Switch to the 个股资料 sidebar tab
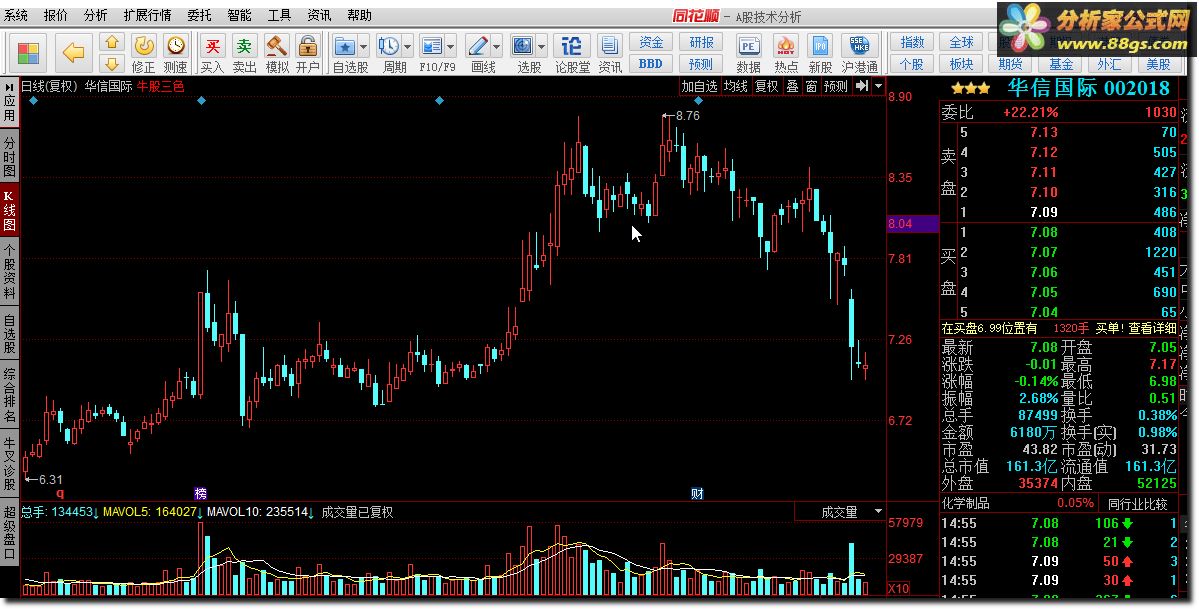Viewport: 1199px width, 609px height. coord(9,272)
